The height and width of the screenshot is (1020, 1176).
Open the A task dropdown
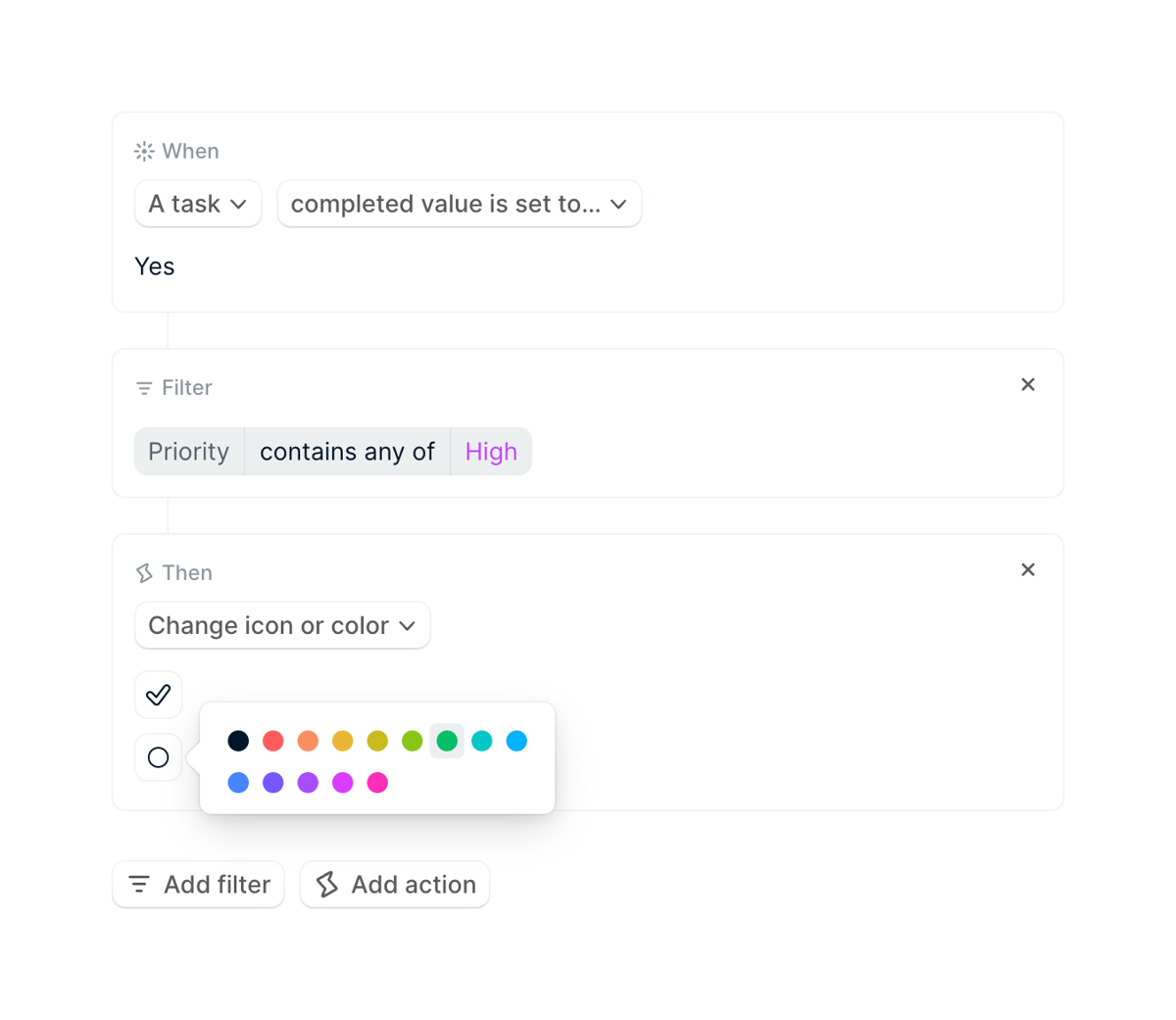[198, 204]
